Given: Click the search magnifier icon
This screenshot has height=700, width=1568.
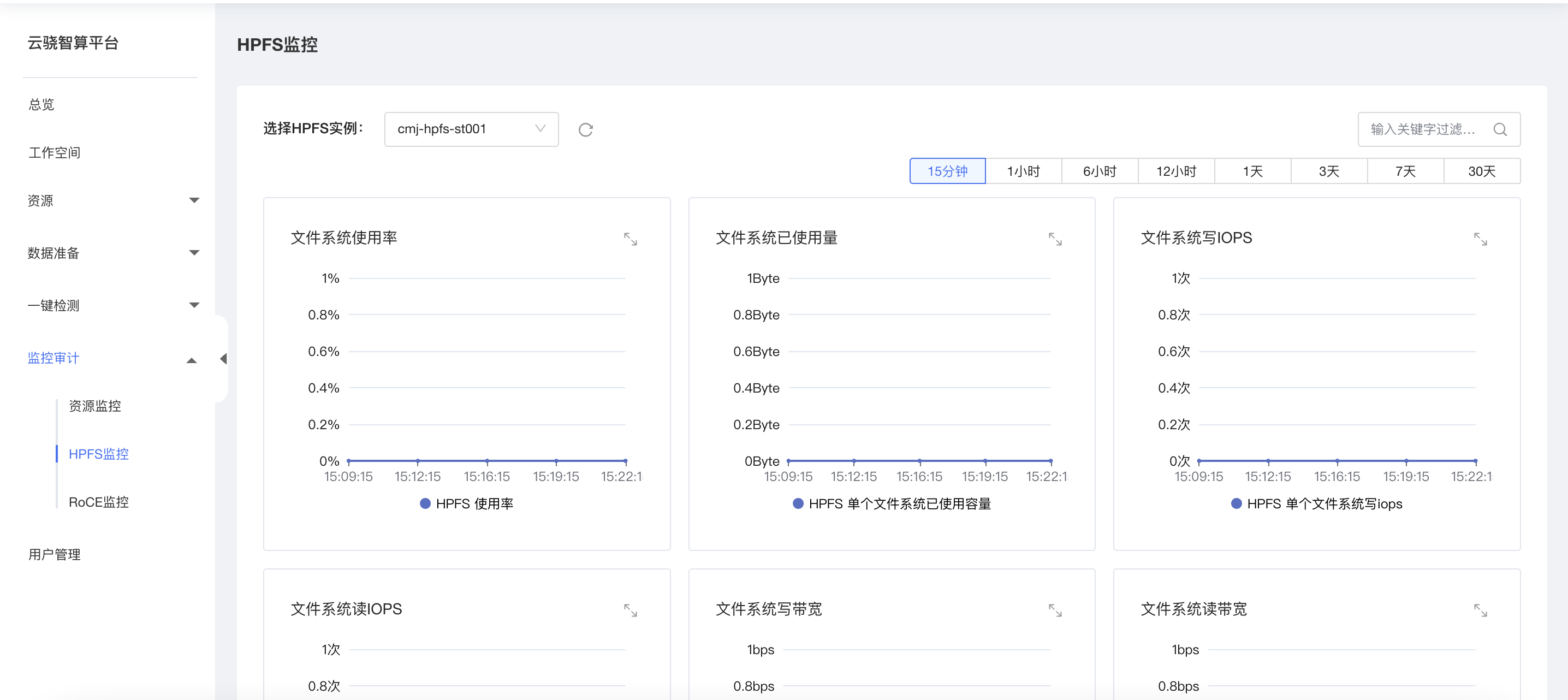Looking at the screenshot, I should pyautogui.click(x=1500, y=129).
